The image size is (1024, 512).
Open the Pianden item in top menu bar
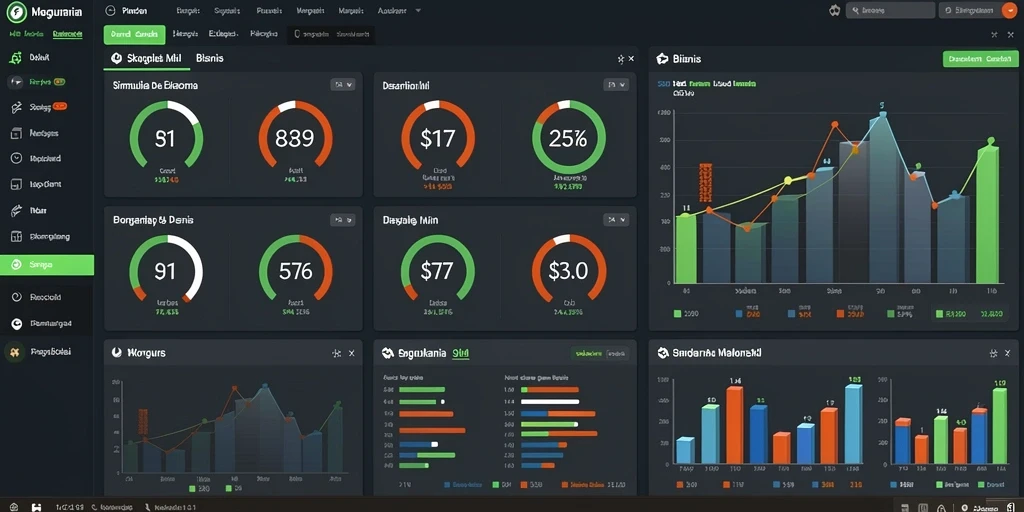point(135,11)
